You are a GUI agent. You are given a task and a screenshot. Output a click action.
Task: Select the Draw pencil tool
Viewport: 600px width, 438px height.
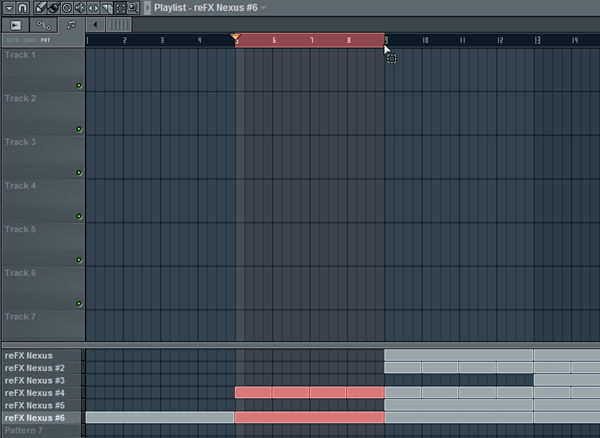[41, 7]
